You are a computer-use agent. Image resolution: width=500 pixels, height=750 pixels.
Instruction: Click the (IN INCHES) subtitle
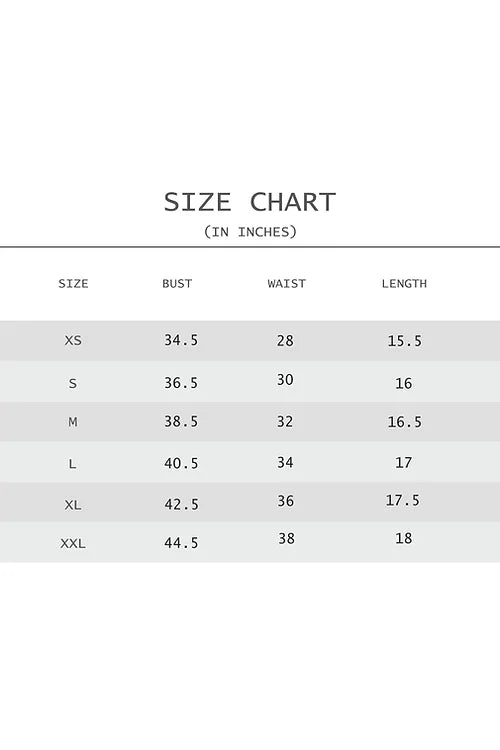click(250, 232)
